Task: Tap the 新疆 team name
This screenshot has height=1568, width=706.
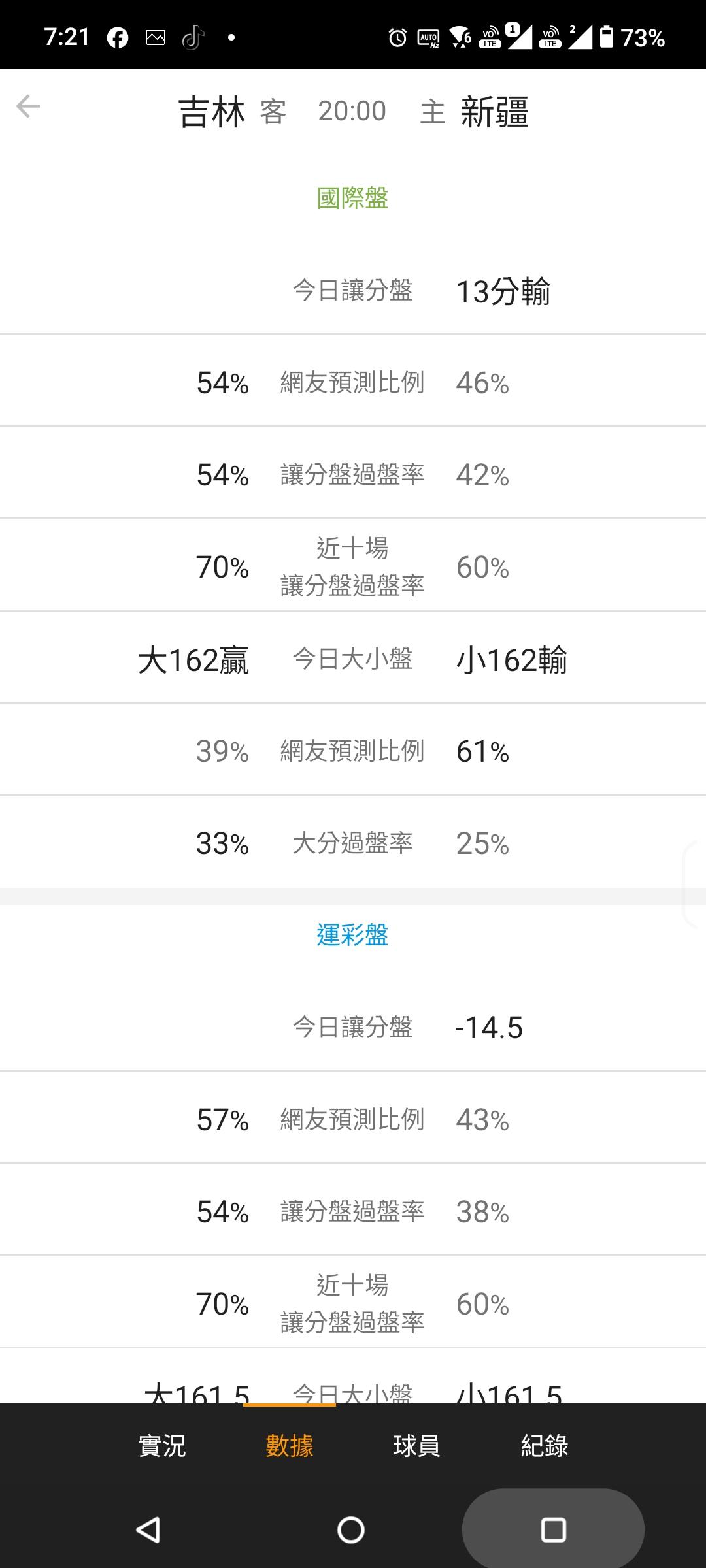Action: click(x=494, y=112)
